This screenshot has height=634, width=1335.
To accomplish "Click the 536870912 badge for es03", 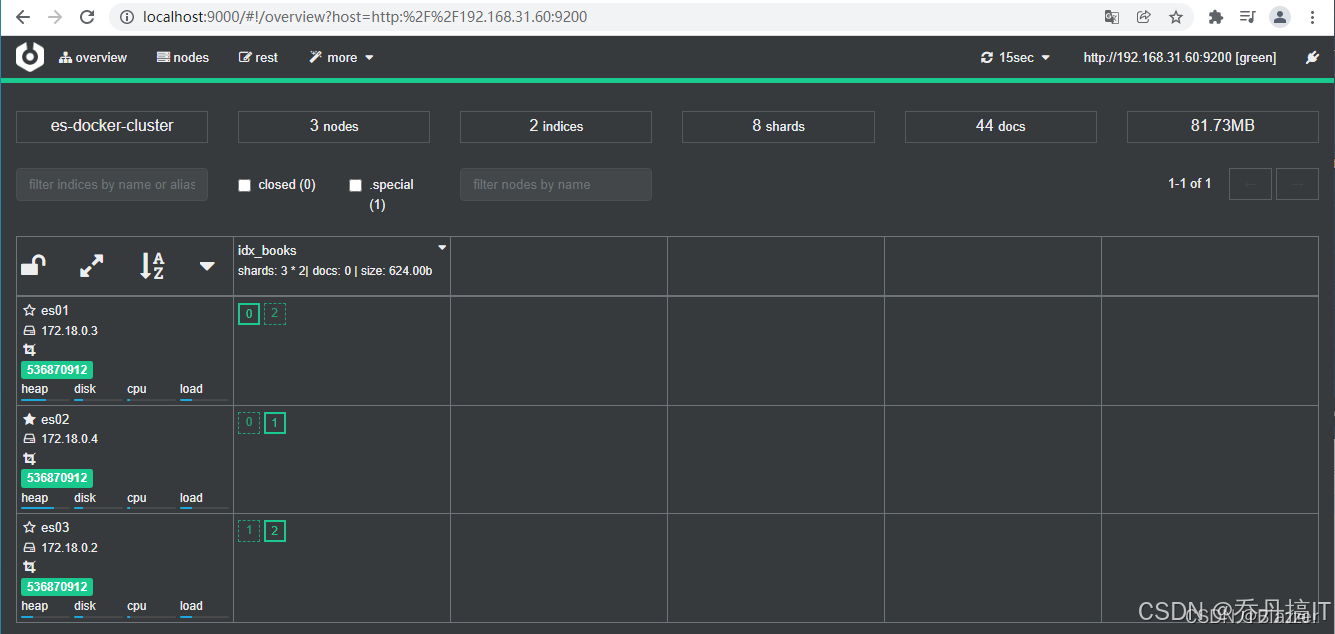I will point(57,587).
